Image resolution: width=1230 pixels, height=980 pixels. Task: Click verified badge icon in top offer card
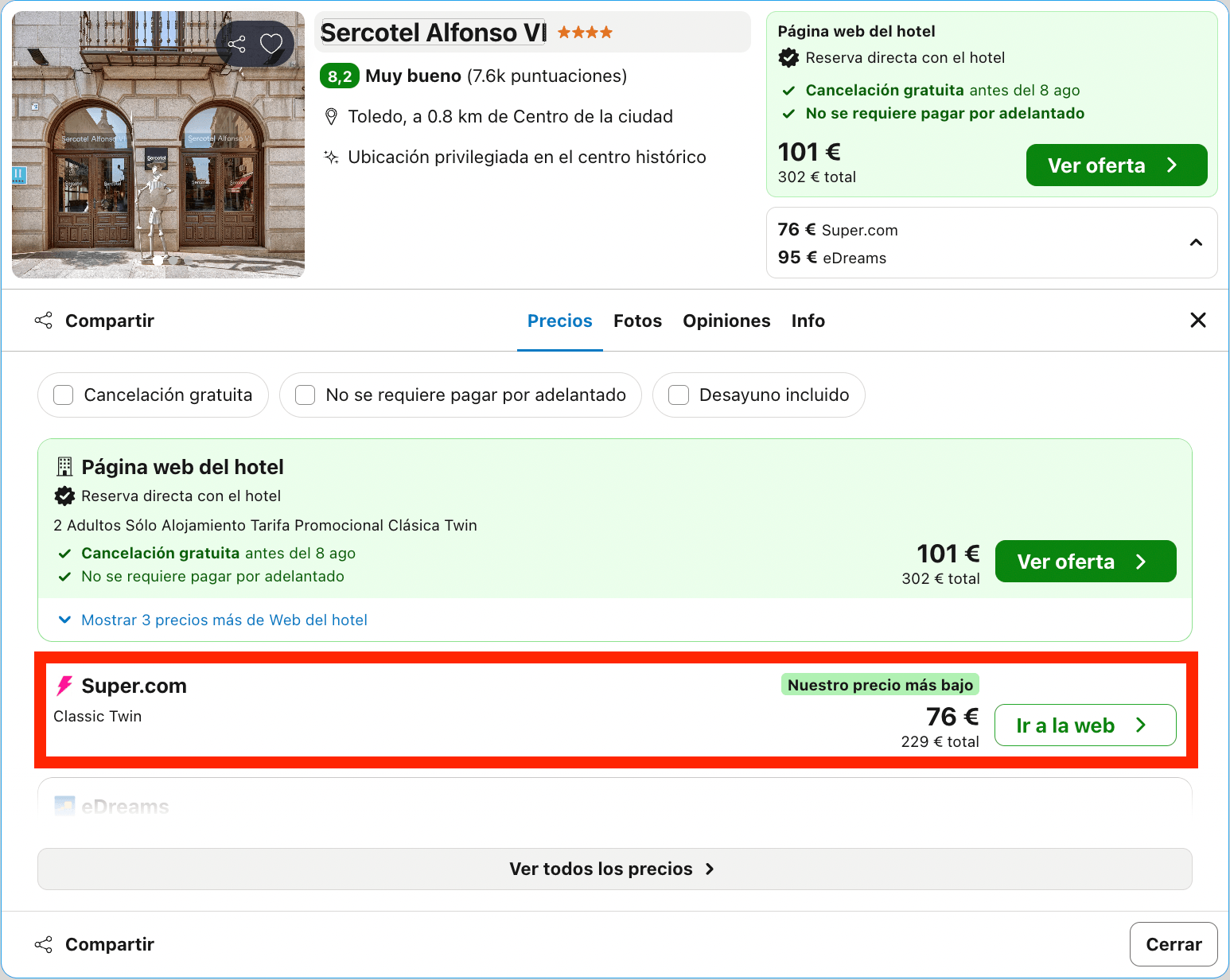(788, 57)
